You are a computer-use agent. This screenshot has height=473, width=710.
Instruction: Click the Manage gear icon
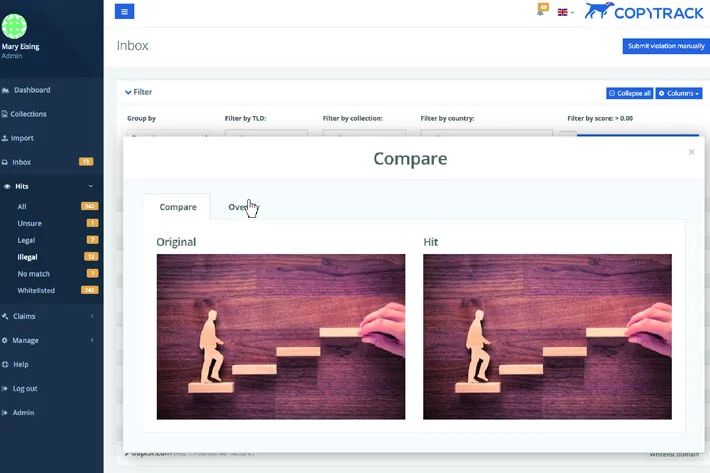pyautogui.click(x=5, y=340)
